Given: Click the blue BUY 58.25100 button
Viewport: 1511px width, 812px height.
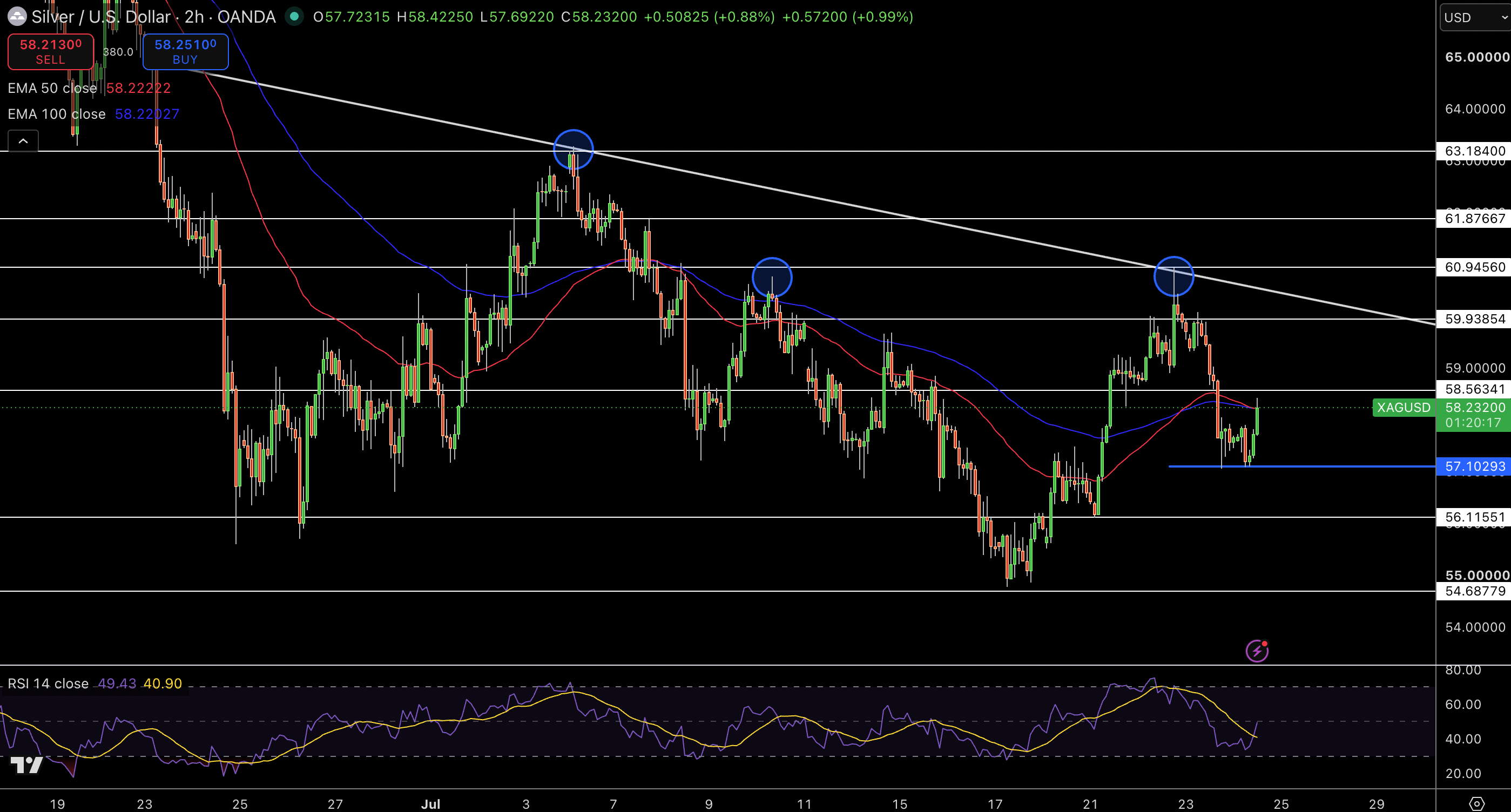Looking at the screenshot, I should 185,52.
